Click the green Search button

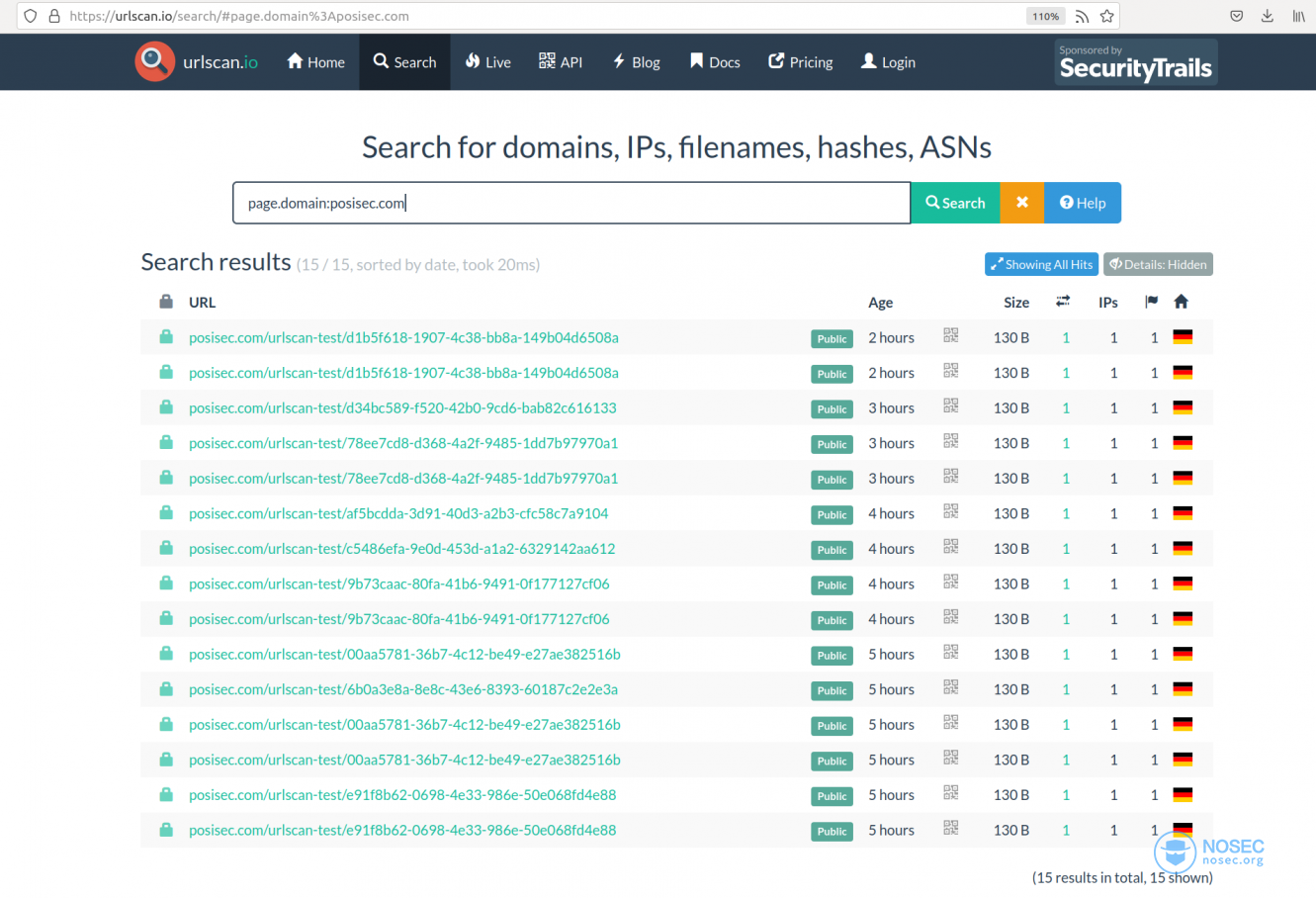(x=955, y=203)
